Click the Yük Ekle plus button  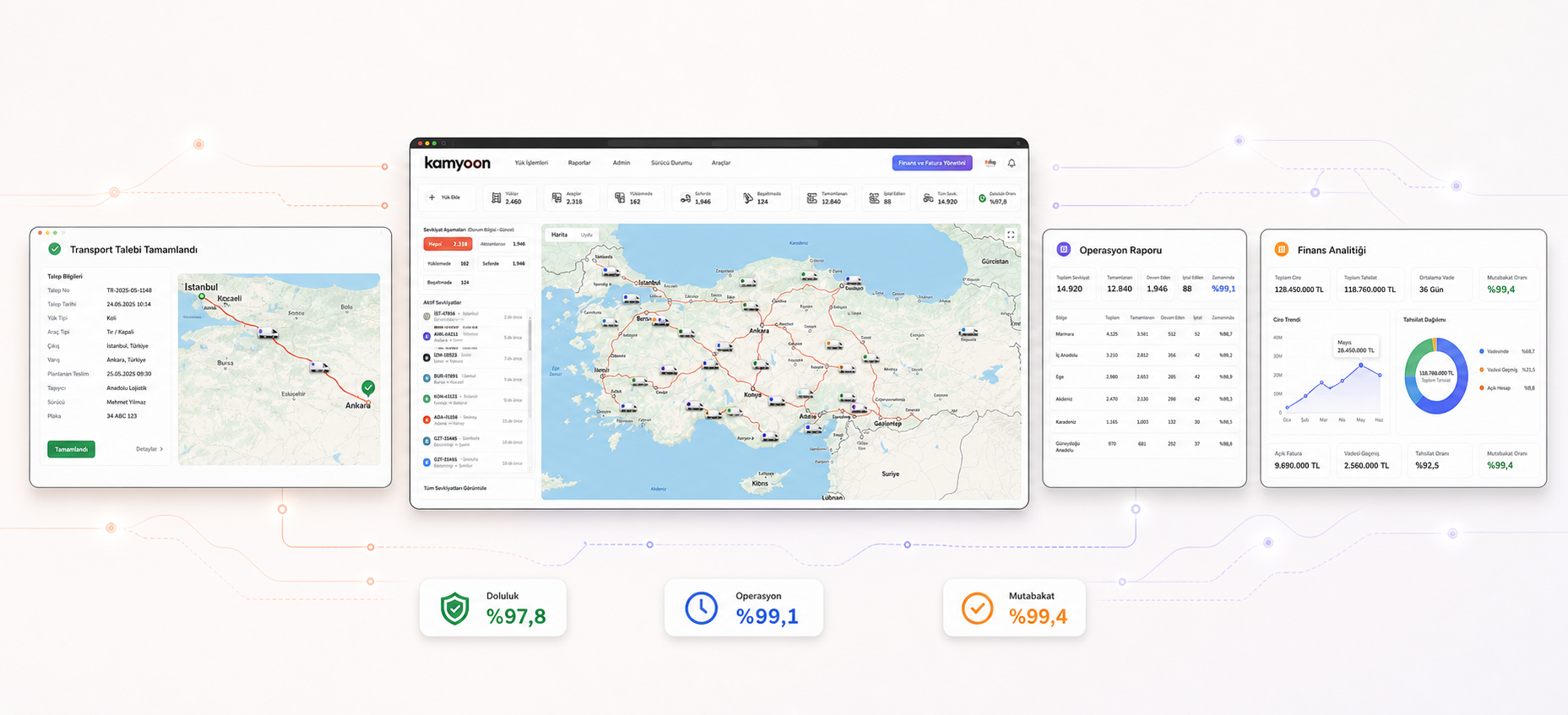pos(432,198)
